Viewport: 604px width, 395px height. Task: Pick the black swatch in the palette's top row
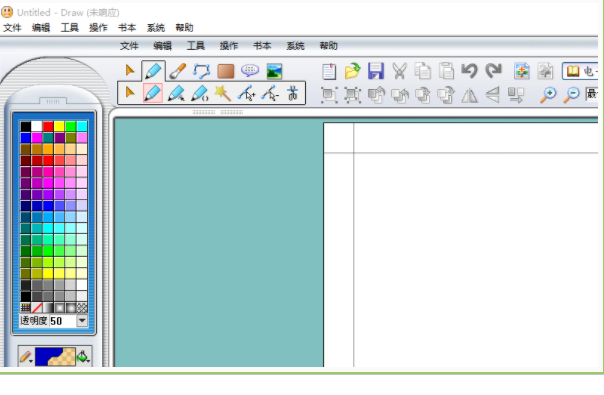(x=25, y=126)
